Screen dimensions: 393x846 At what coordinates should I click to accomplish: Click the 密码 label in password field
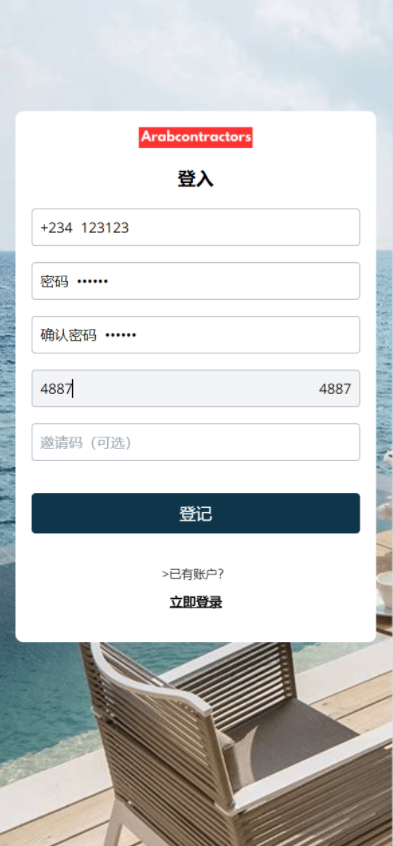point(54,281)
